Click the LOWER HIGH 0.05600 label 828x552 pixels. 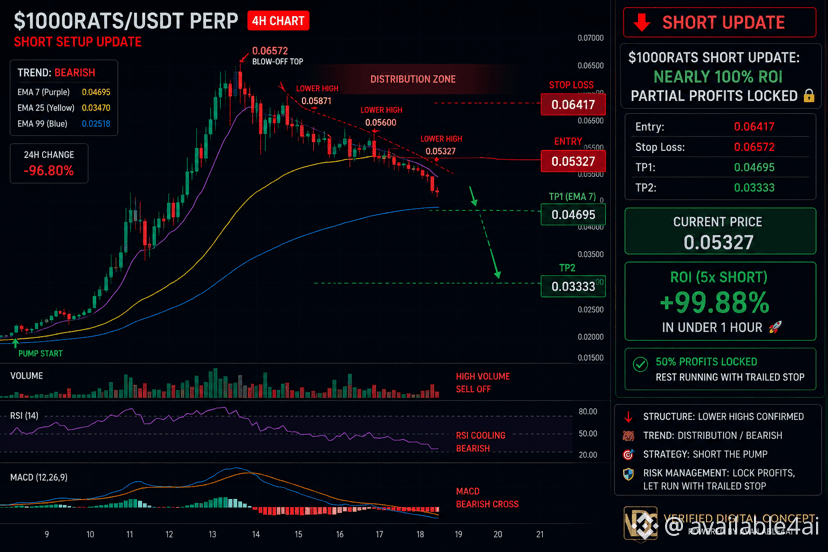click(x=381, y=117)
